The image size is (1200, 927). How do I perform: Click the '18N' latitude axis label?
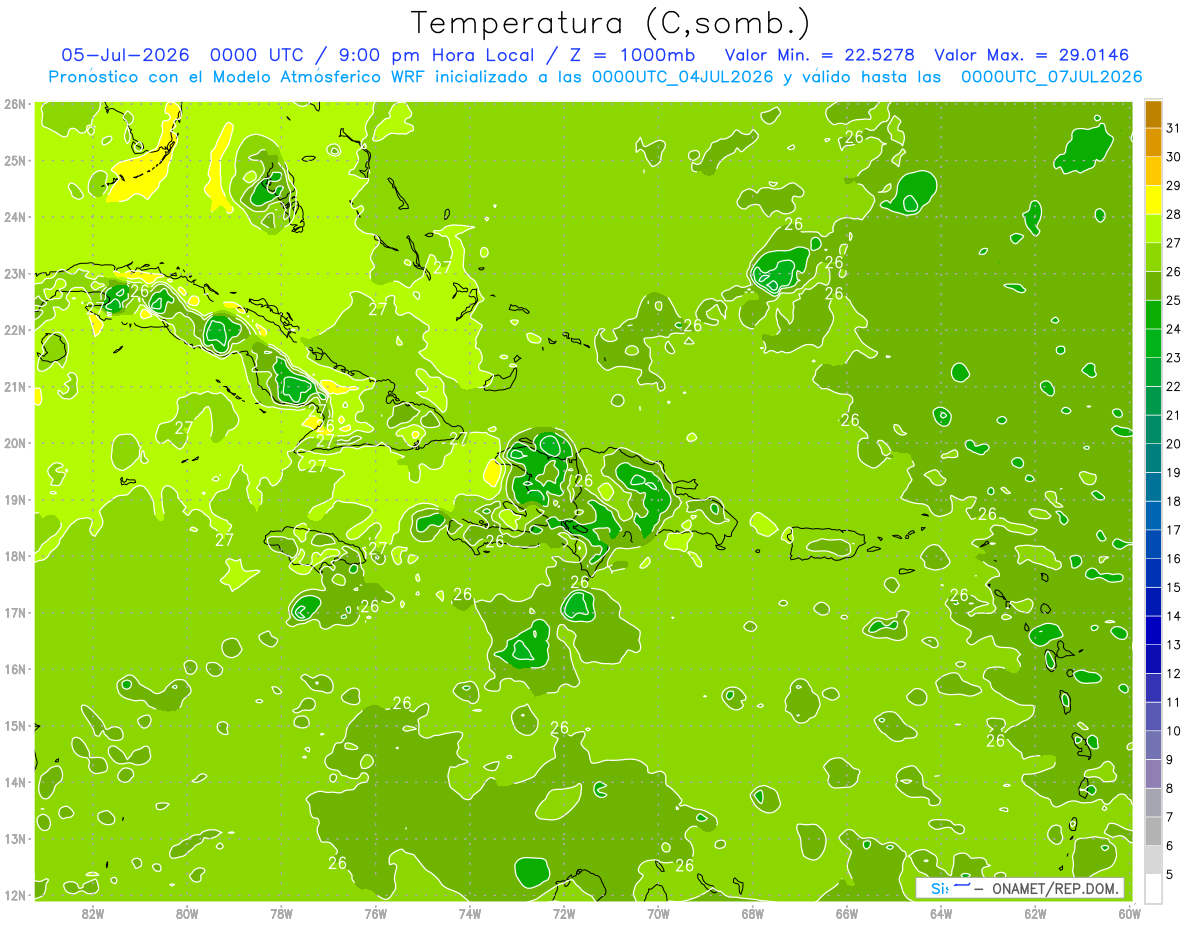coord(14,556)
